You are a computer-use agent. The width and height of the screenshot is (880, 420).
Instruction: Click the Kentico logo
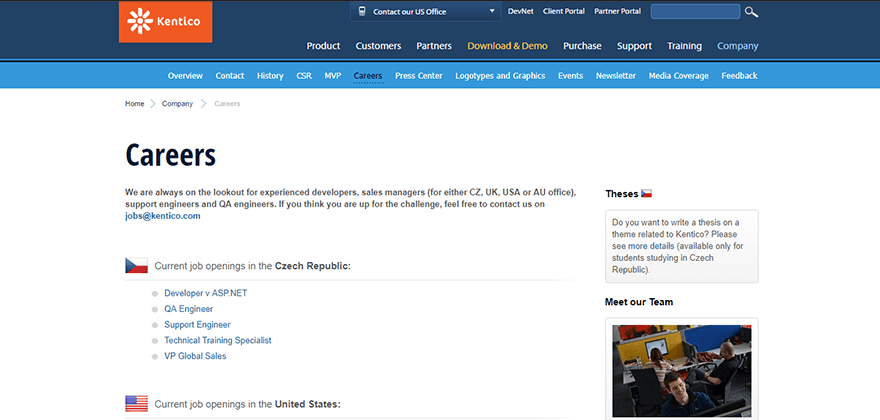[166, 22]
